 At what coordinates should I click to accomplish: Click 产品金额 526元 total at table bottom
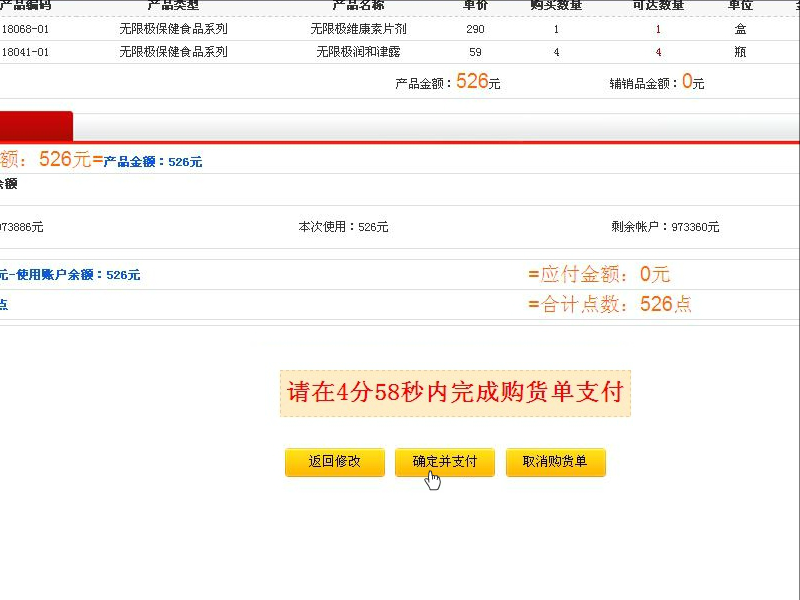click(x=447, y=82)
